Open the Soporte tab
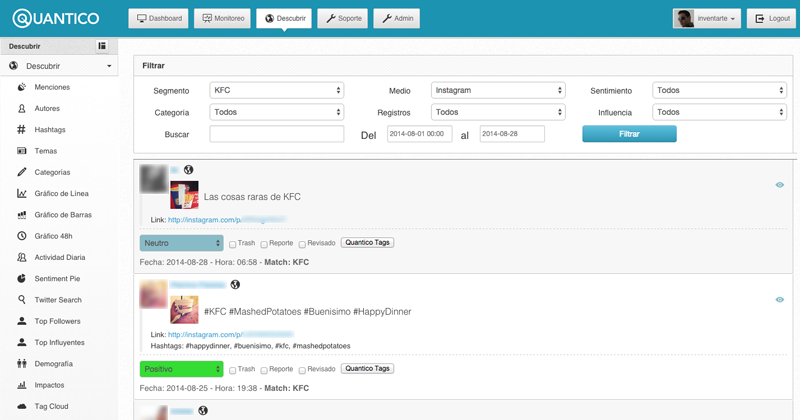 tap(342, 18)
